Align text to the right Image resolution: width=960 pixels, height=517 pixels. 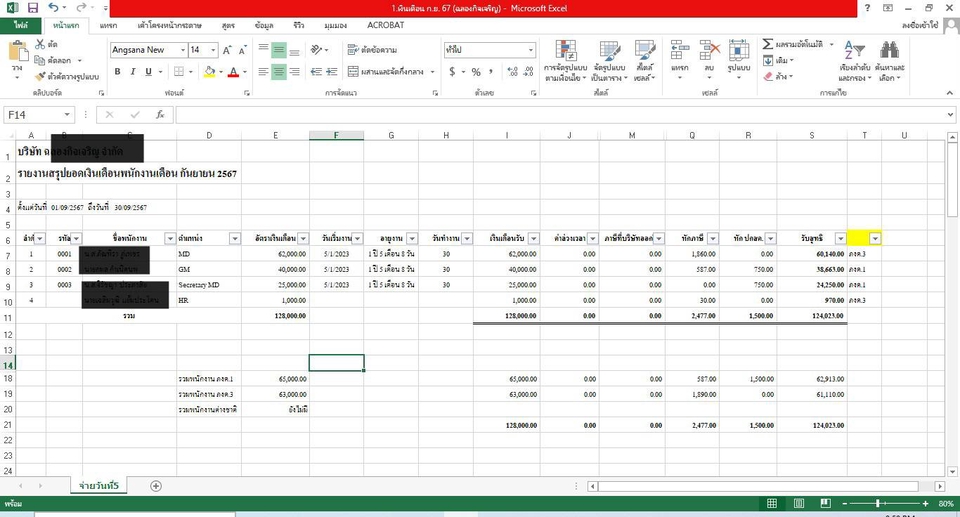[294, 72]
